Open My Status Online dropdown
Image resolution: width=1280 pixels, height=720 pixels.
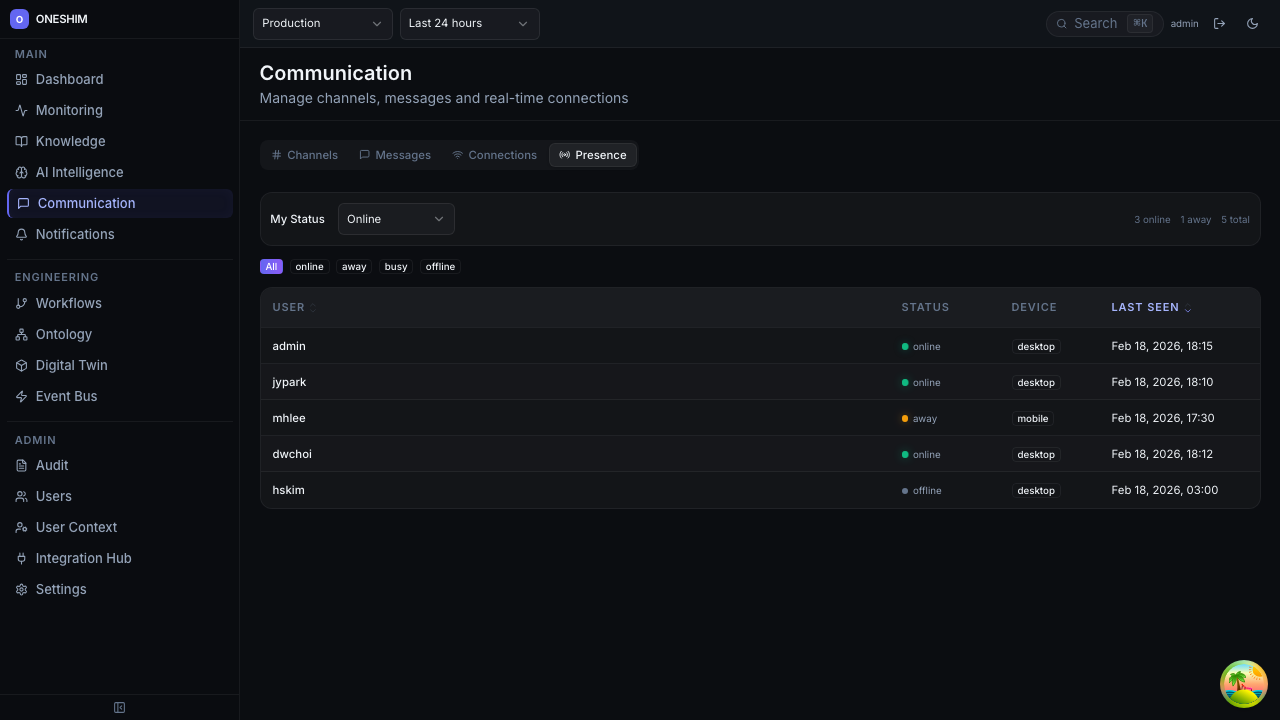pos(396,219)
